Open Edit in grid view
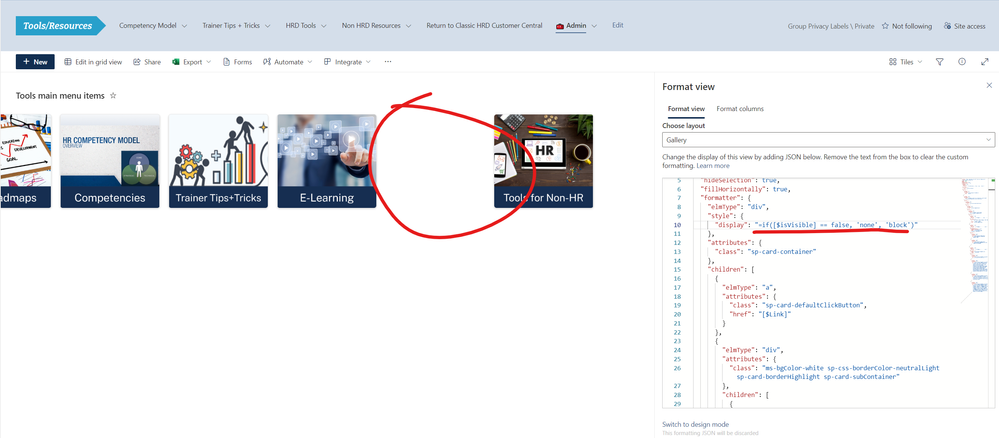999x438 pixels. (93, 62)
